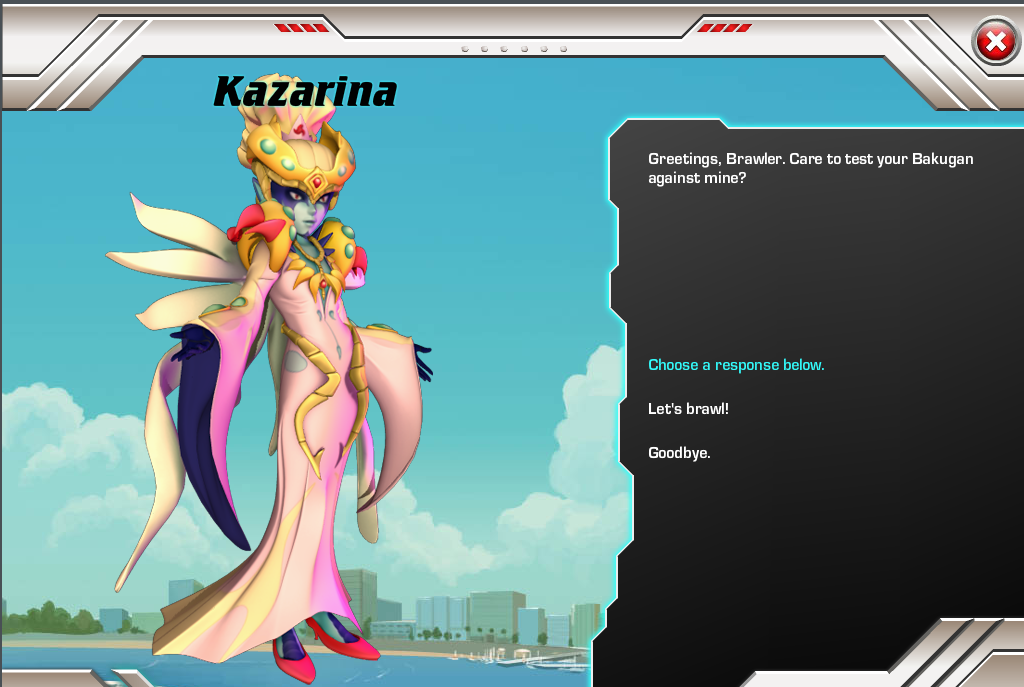1024x687 pixels.
Task: Select the "Goodbye." response
Action: tap(679, 453)
